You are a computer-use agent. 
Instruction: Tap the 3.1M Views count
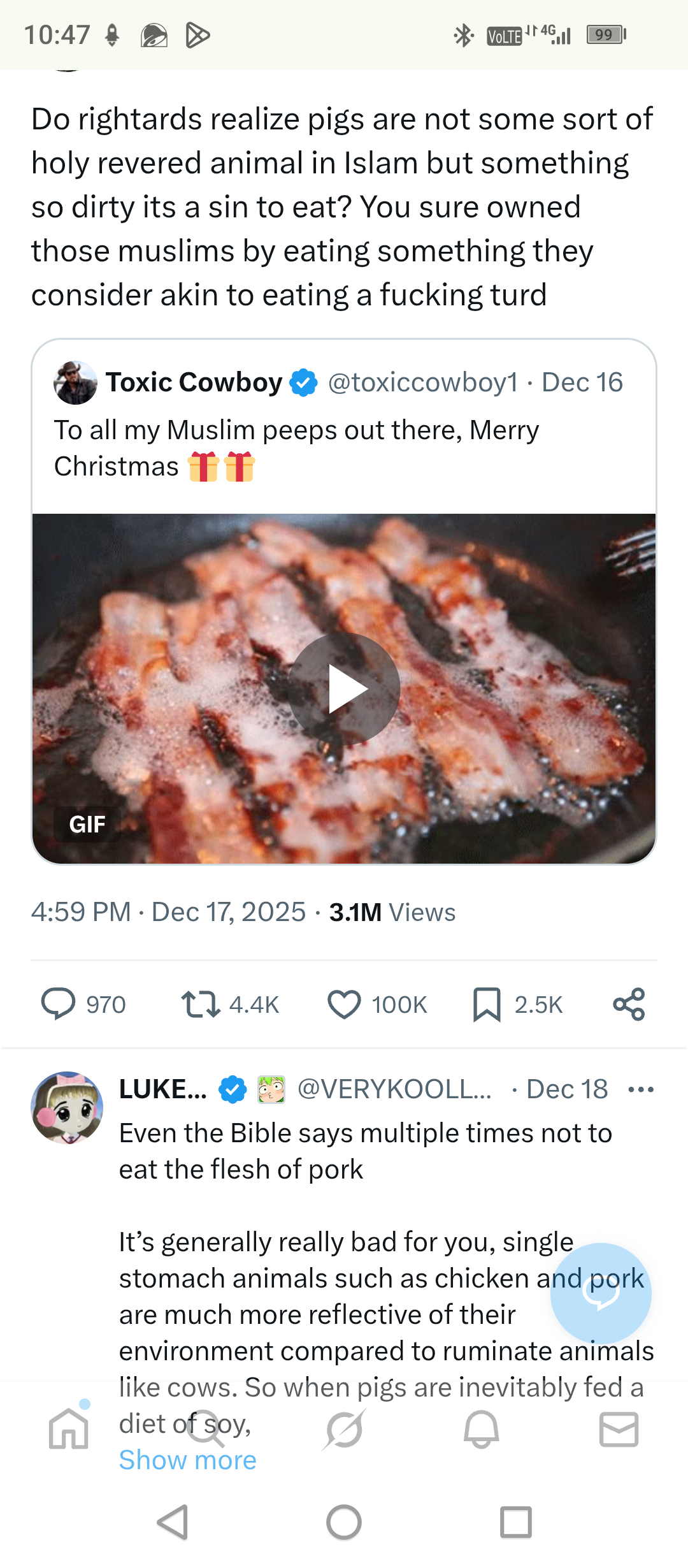tap(392, 912)
